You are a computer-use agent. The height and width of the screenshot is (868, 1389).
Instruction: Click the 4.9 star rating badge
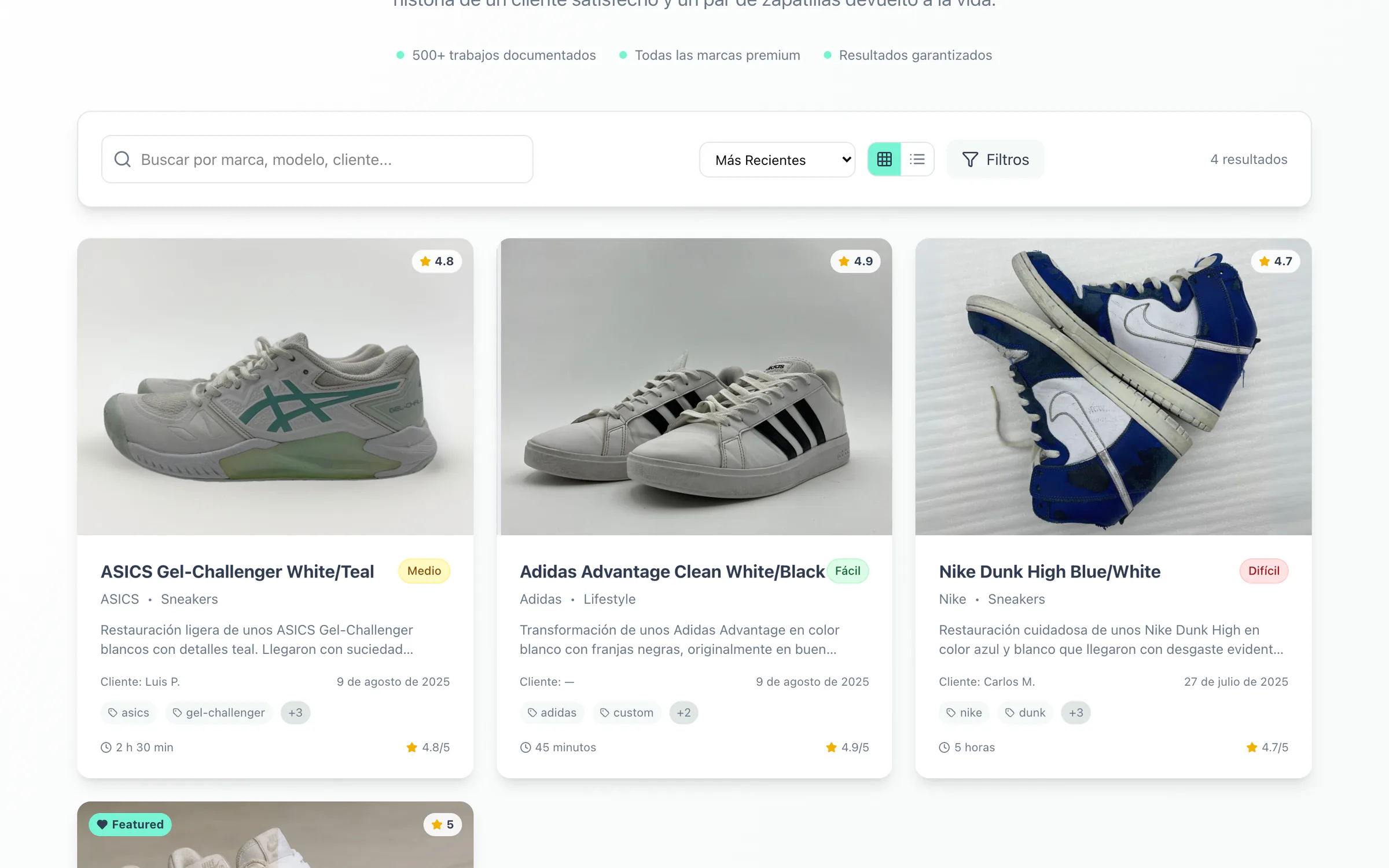(x=855, y=261)
